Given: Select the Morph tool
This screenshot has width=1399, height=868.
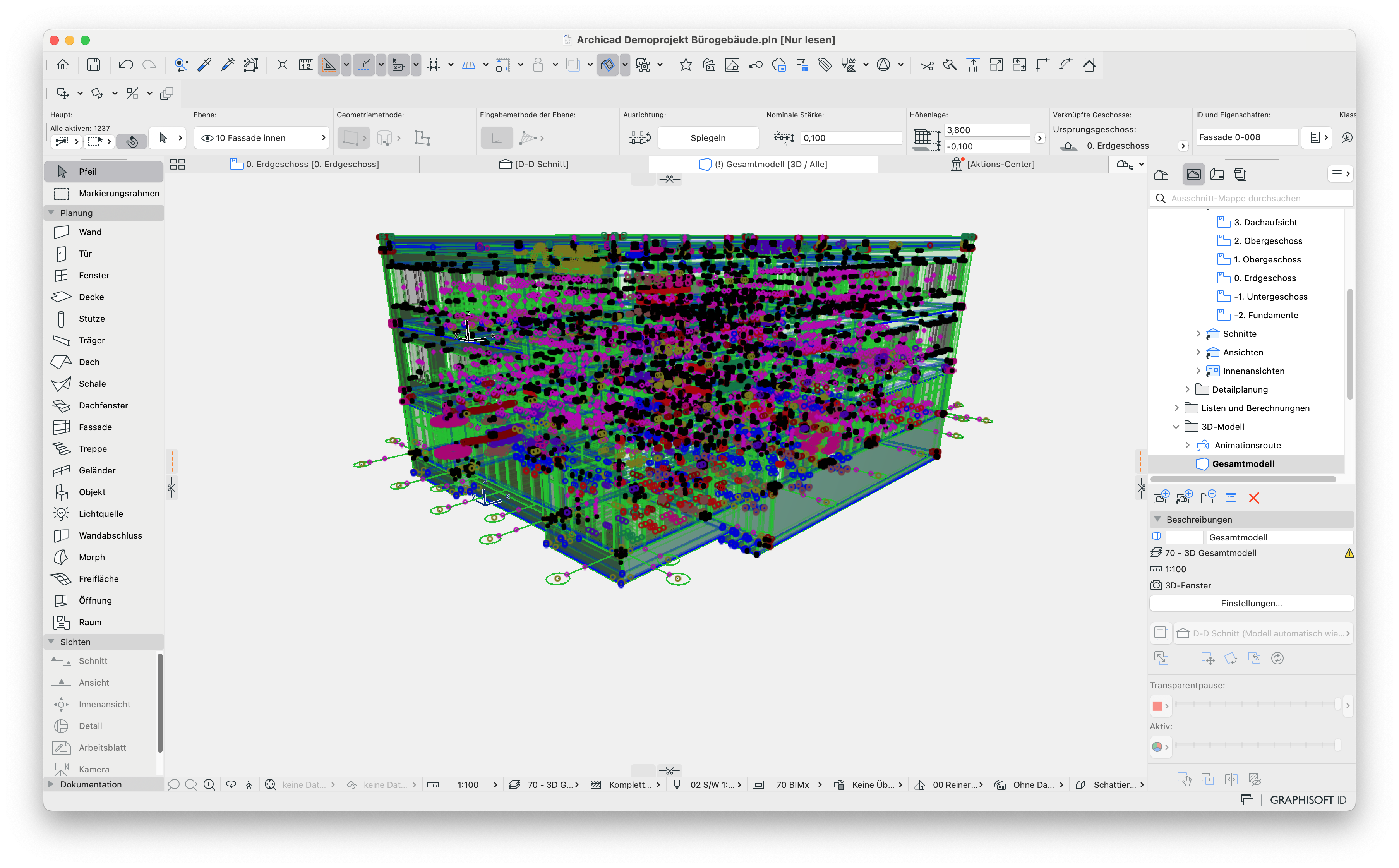Looking at the screenshot, I should tap(103, 558).
